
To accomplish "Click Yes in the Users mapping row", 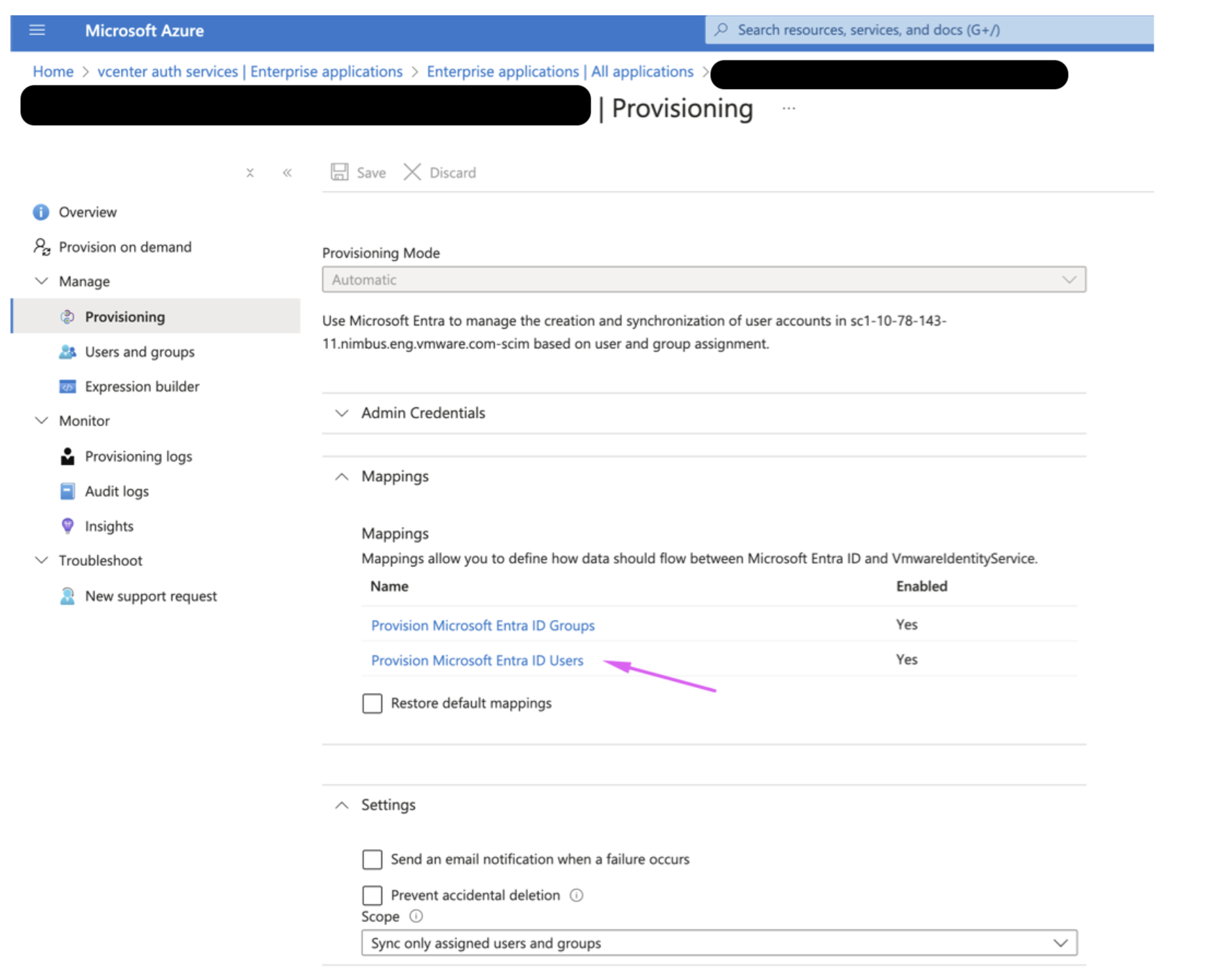I will coord(907,660).
